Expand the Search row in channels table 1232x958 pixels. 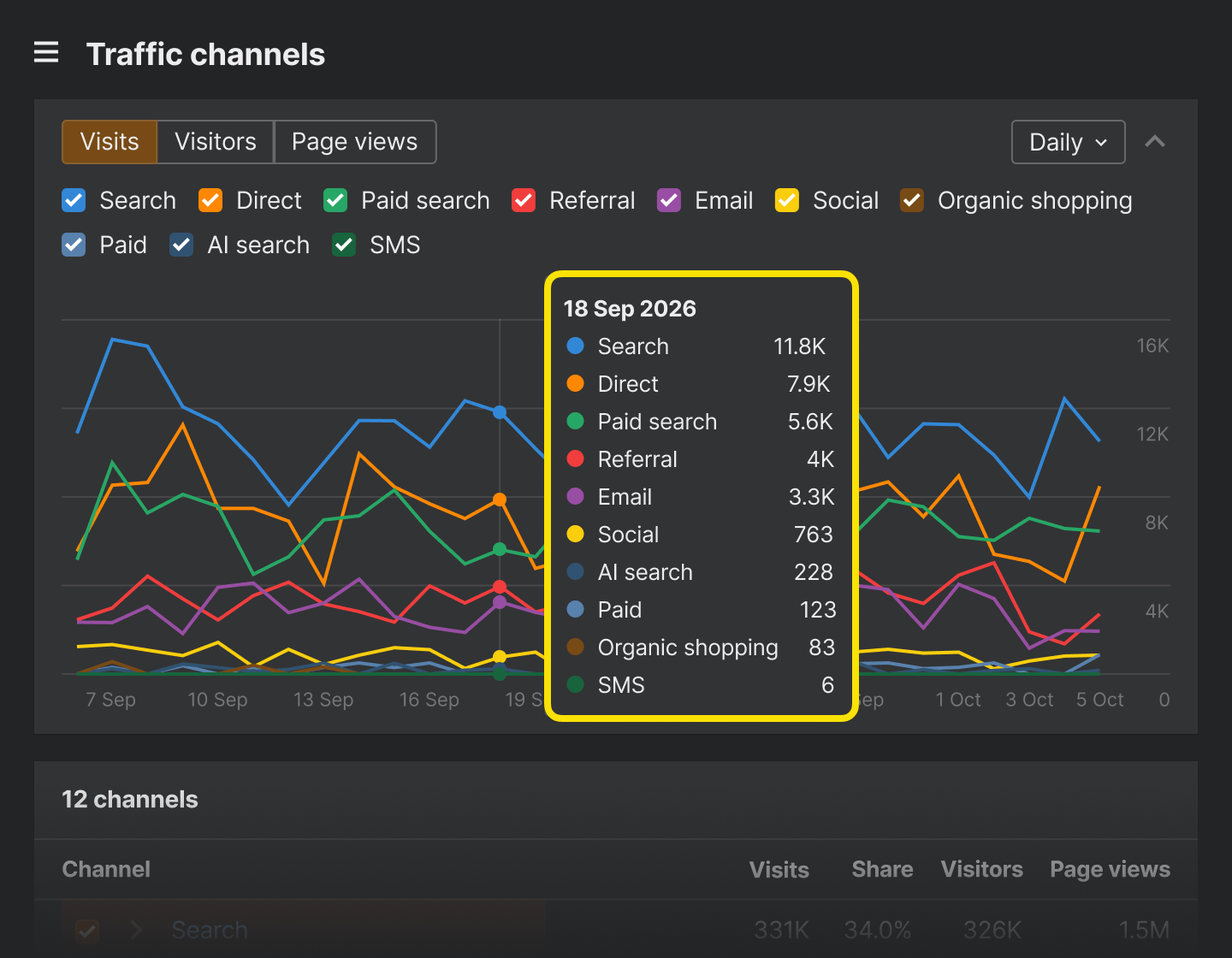[136, 930]
